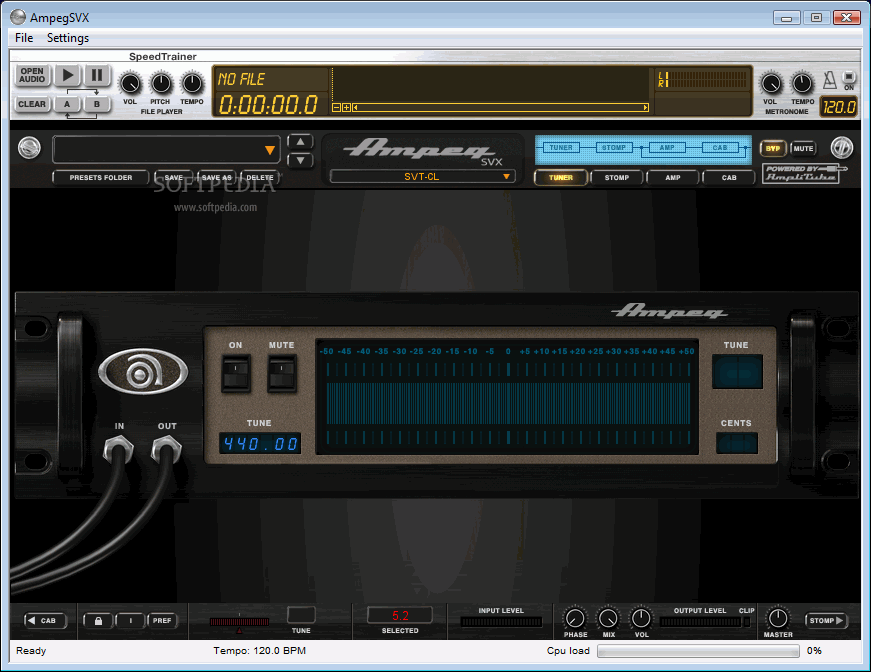Screen dimensions: 871x672
Task: Set loop point B
Action: click(97, 104)
